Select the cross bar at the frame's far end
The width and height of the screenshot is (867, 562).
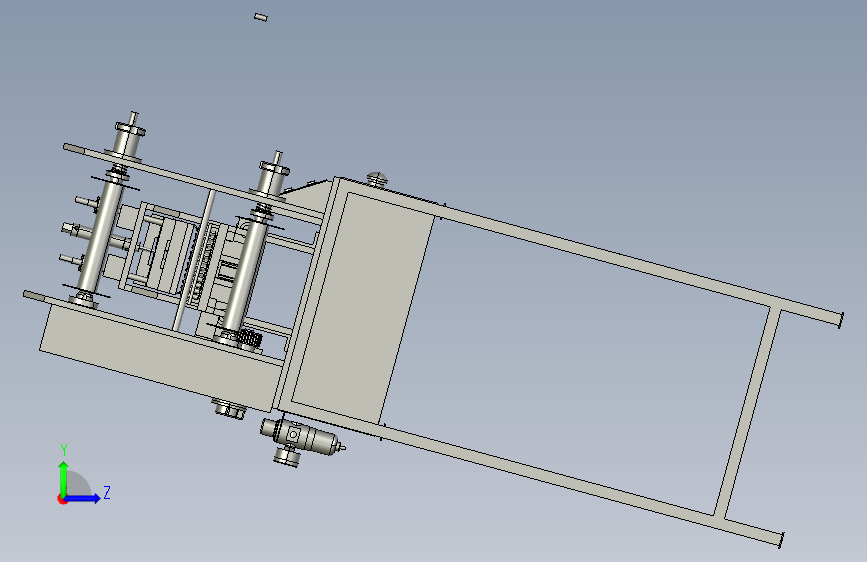[748, 414]
